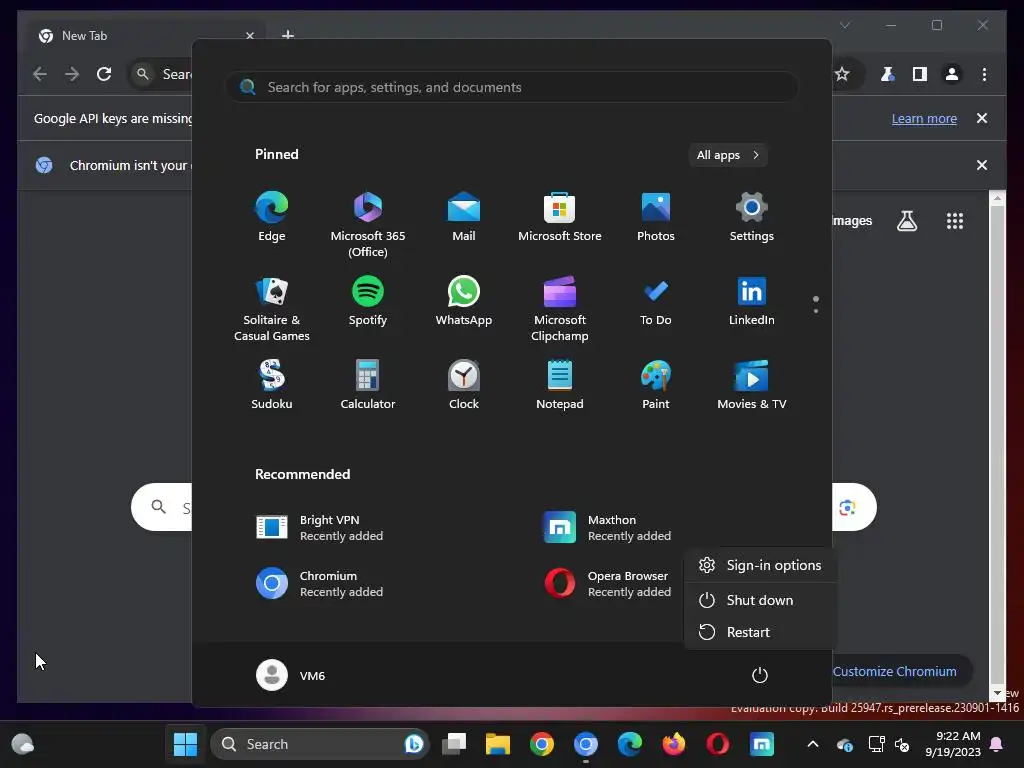The height and width of the screenshot is (768, 1024).
Task: Open the To Do app
Action: click(656, 302)
